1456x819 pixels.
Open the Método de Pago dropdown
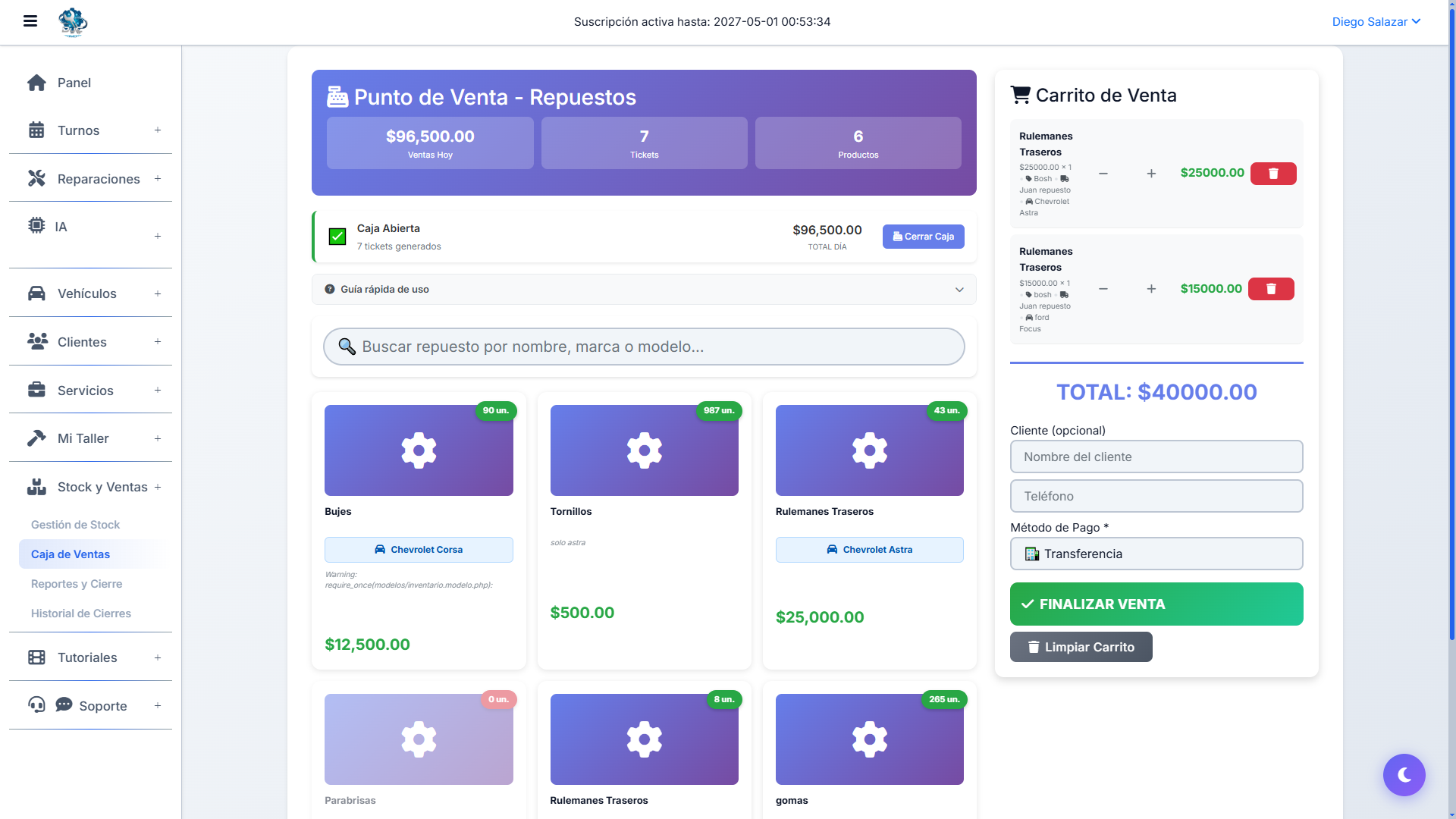click(x=1156, y=554)
